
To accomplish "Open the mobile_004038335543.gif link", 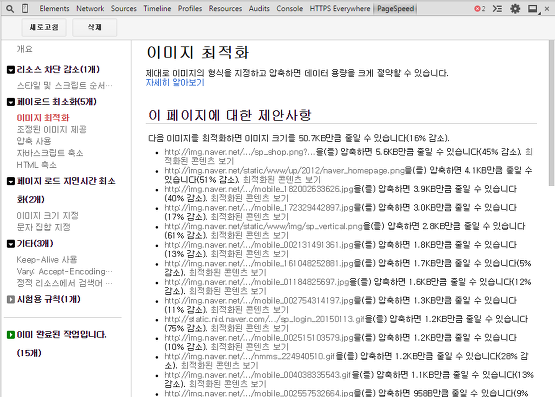I will [257, 375].
